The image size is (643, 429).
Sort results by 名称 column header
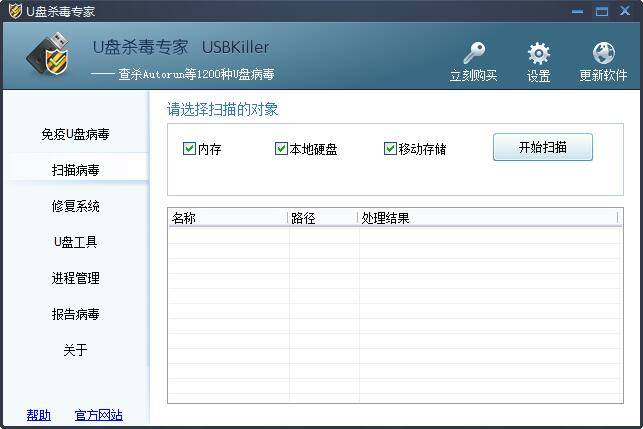click(x=228, y=218)
